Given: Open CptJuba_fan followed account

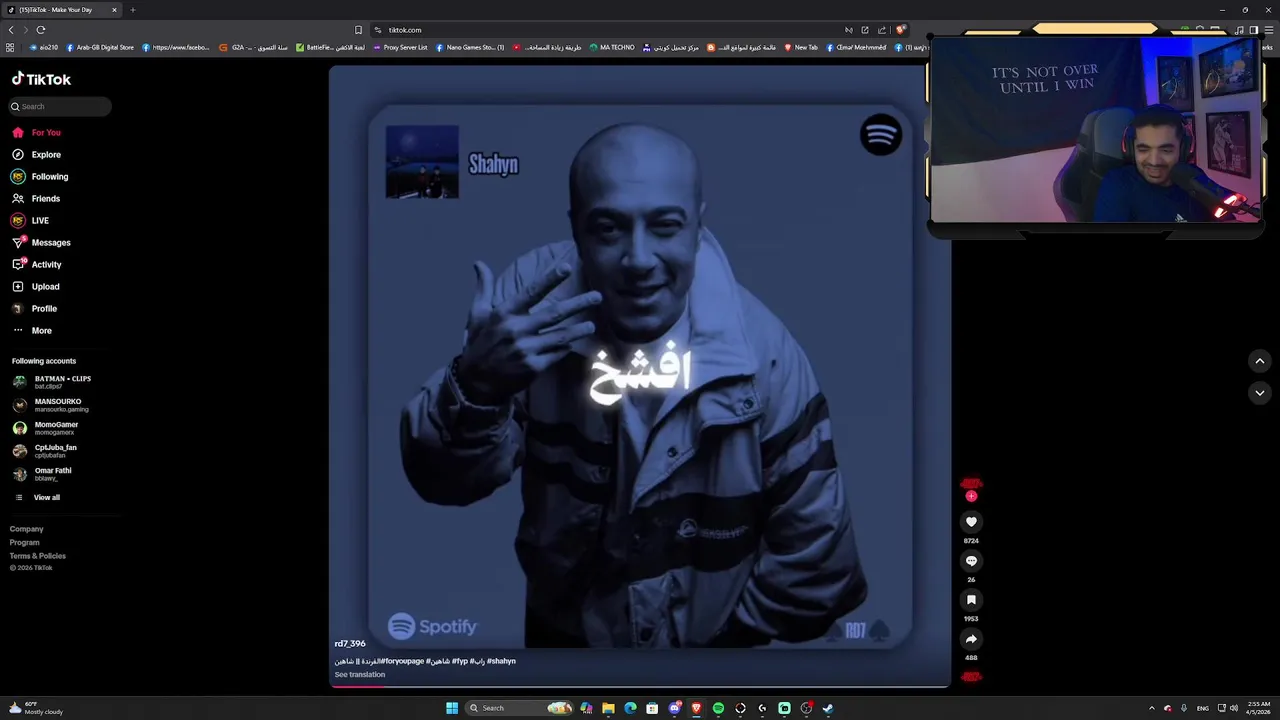Looking at the screenshot, I should point(45,451).
